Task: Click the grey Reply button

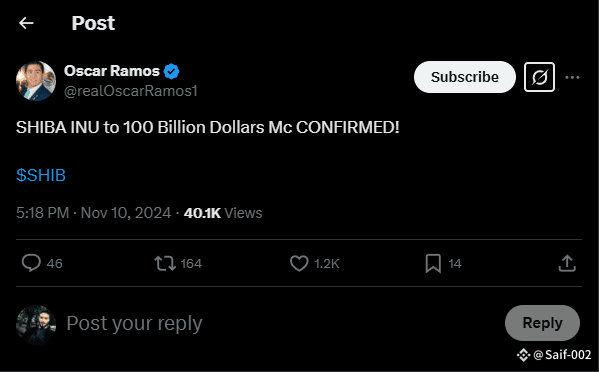Action: point(542,323)
